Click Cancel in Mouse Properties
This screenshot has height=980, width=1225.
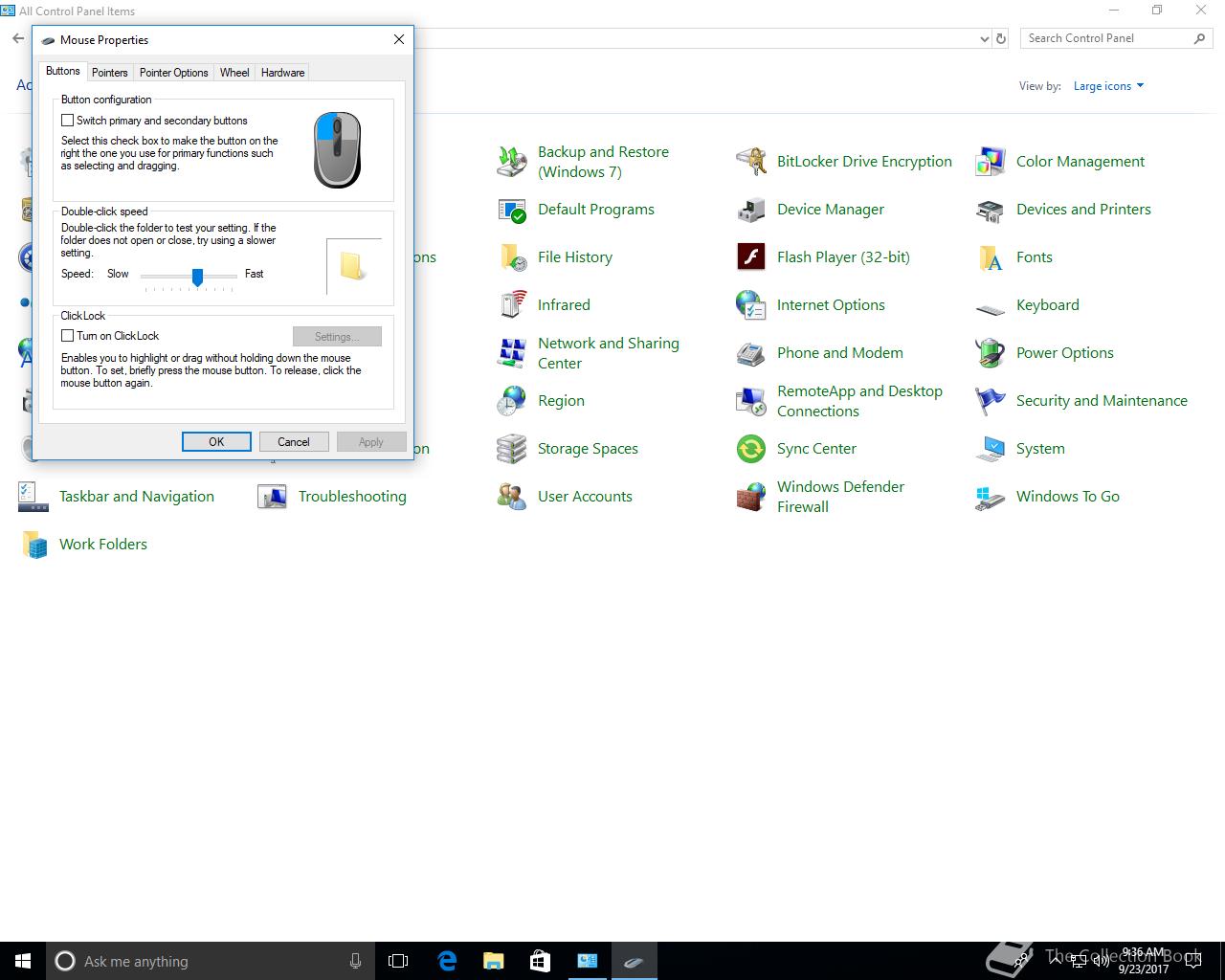click(294, 442)
